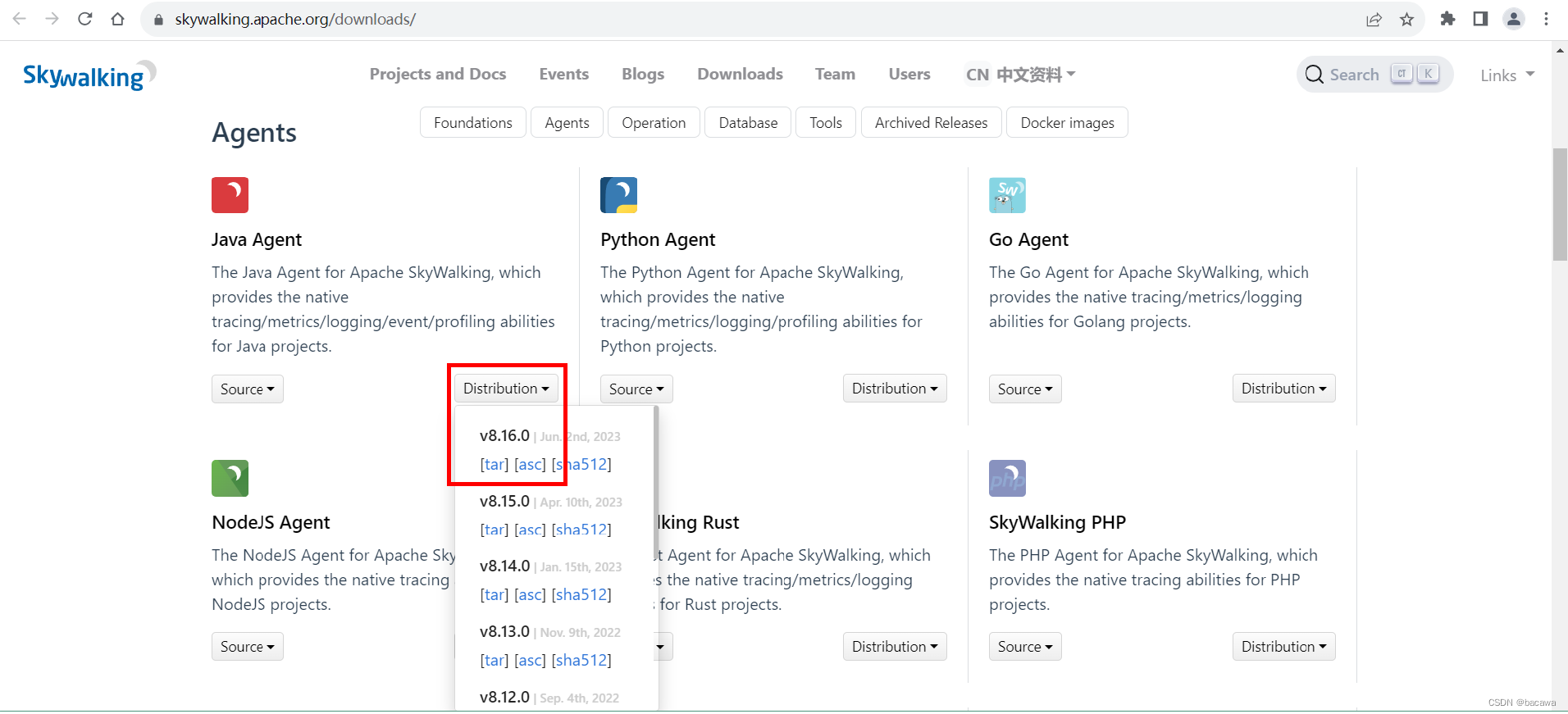
Task: Open NodeJS Agent Source dropdown
Action: coord(247,647)
